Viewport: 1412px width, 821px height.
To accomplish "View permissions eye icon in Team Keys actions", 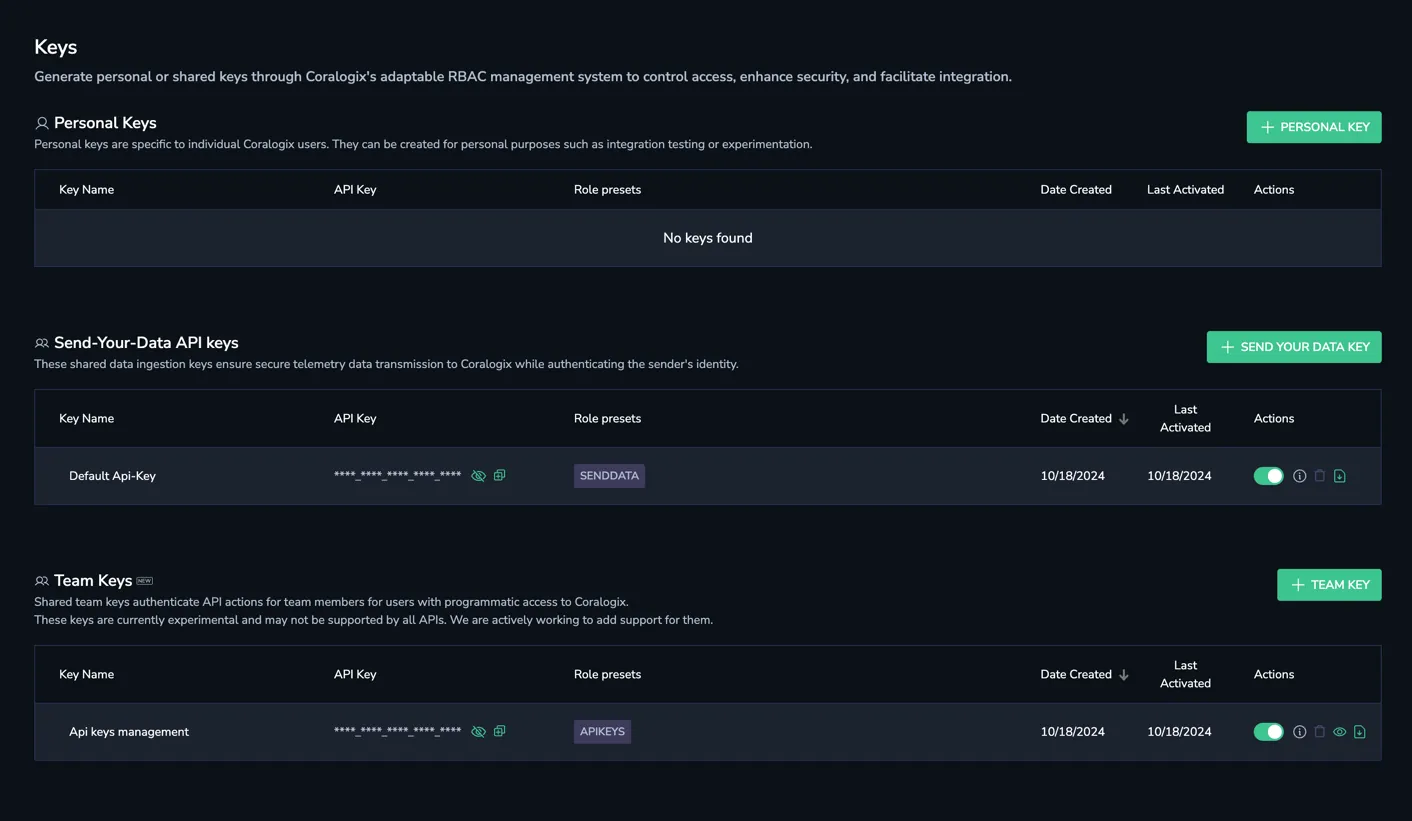I will (x=1339, y=732).
